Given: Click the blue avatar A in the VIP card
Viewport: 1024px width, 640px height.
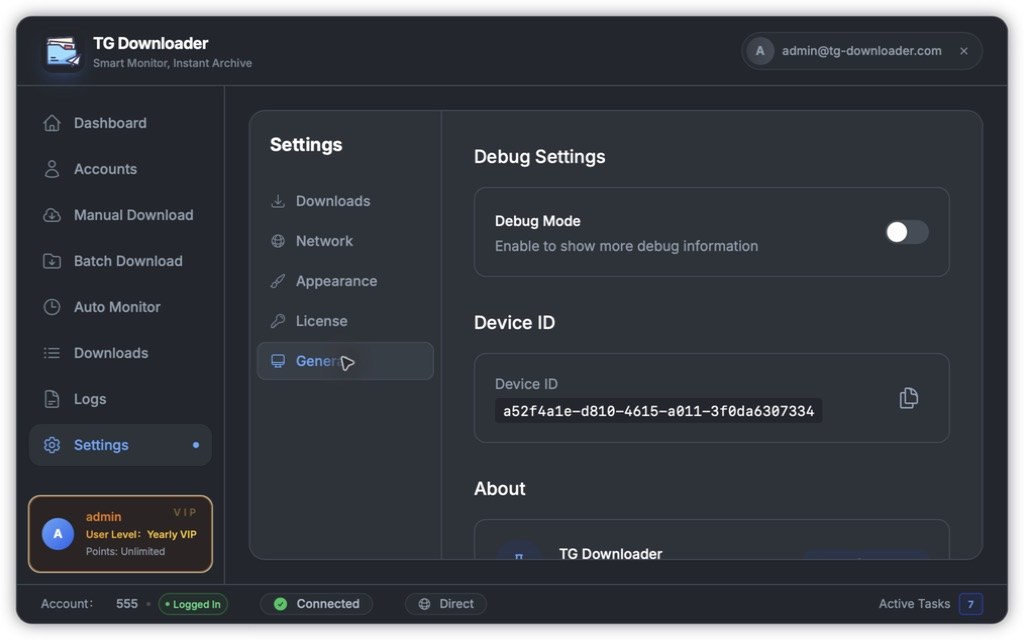Looking at the screenshot, I should pos(58,534).
